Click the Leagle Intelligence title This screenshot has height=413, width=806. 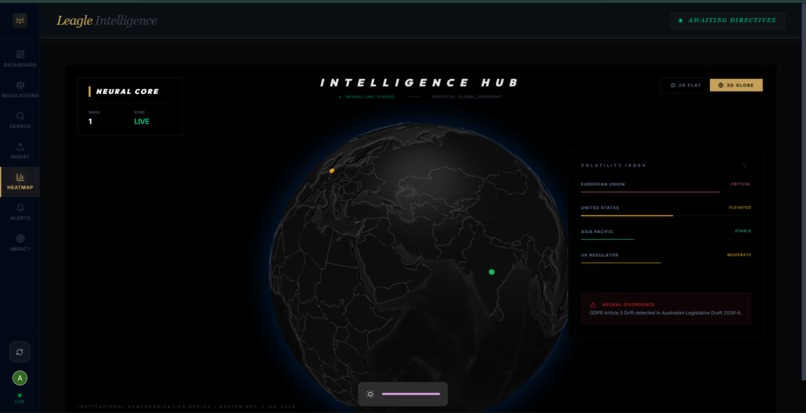coord(107,21)
